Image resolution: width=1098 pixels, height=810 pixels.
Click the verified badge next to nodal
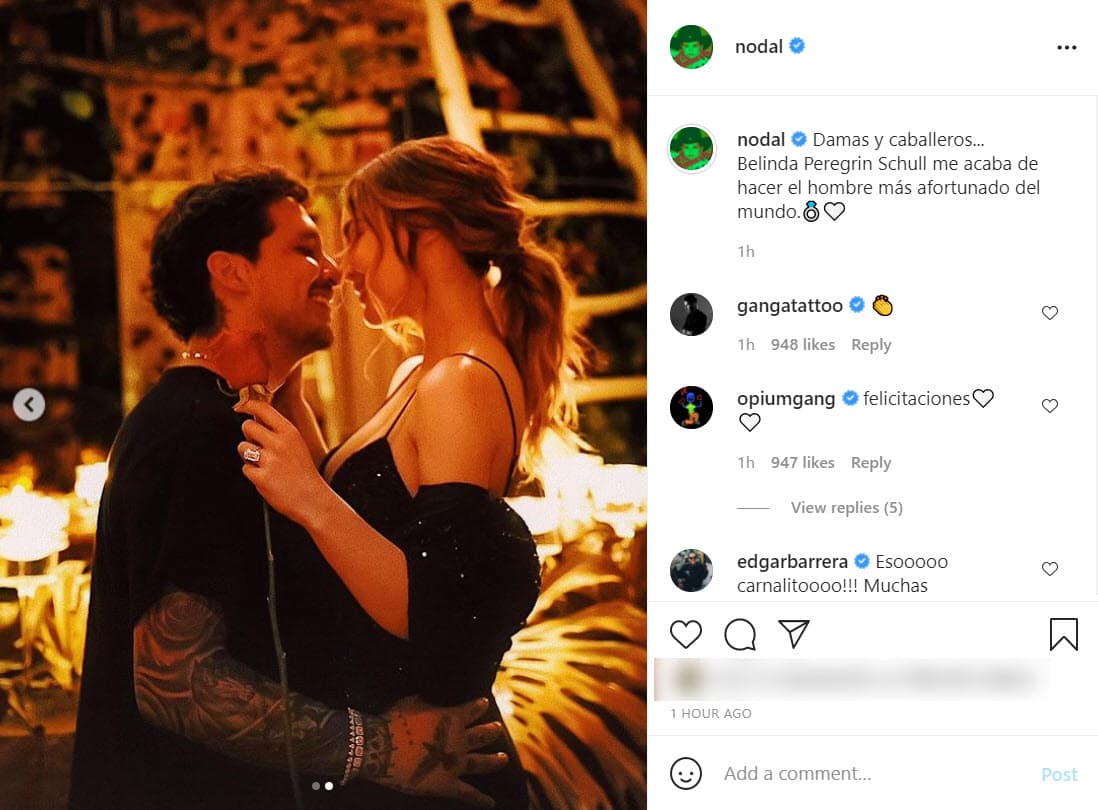coord(795,46)
